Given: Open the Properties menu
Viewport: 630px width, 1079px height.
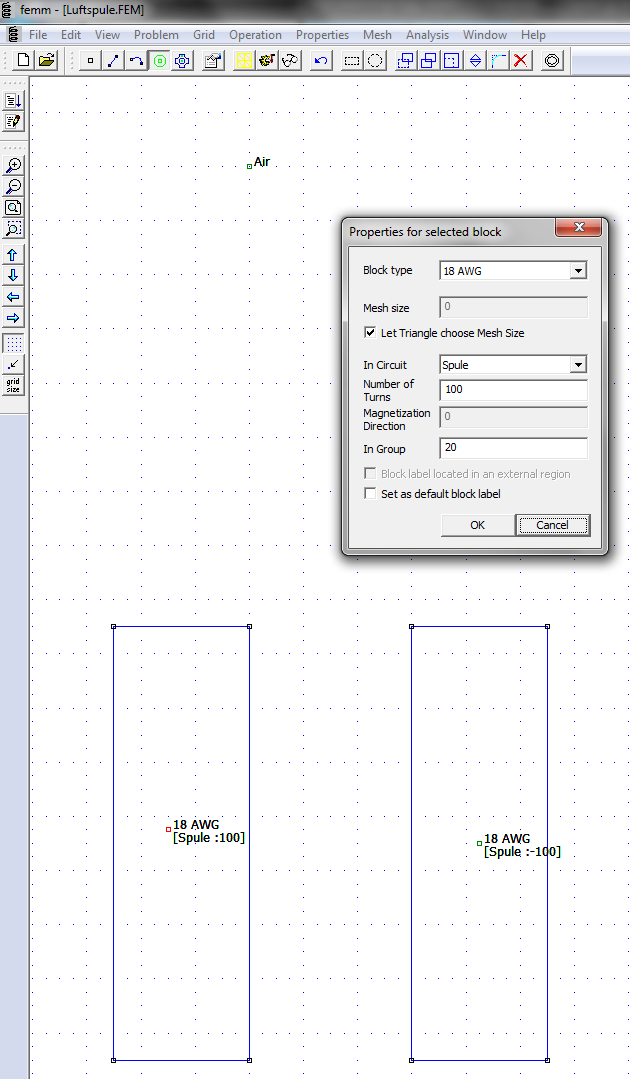Looking at the screenshot, I should (322, 34).
